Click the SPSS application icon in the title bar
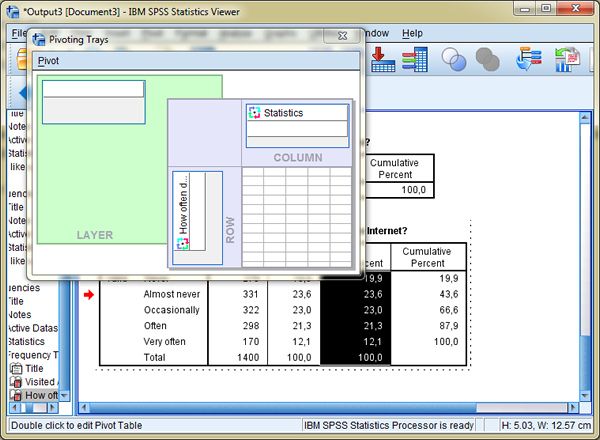The height and width of the screenshot is (440, 600). [13, 12]
